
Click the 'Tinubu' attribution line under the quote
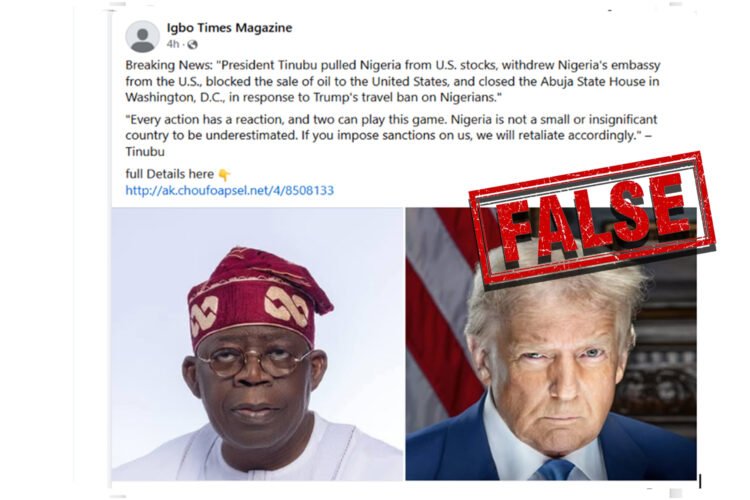[145, 152]
